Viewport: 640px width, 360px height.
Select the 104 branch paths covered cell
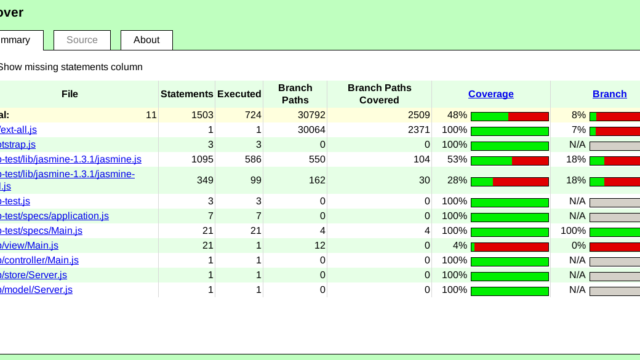point(379,159)
